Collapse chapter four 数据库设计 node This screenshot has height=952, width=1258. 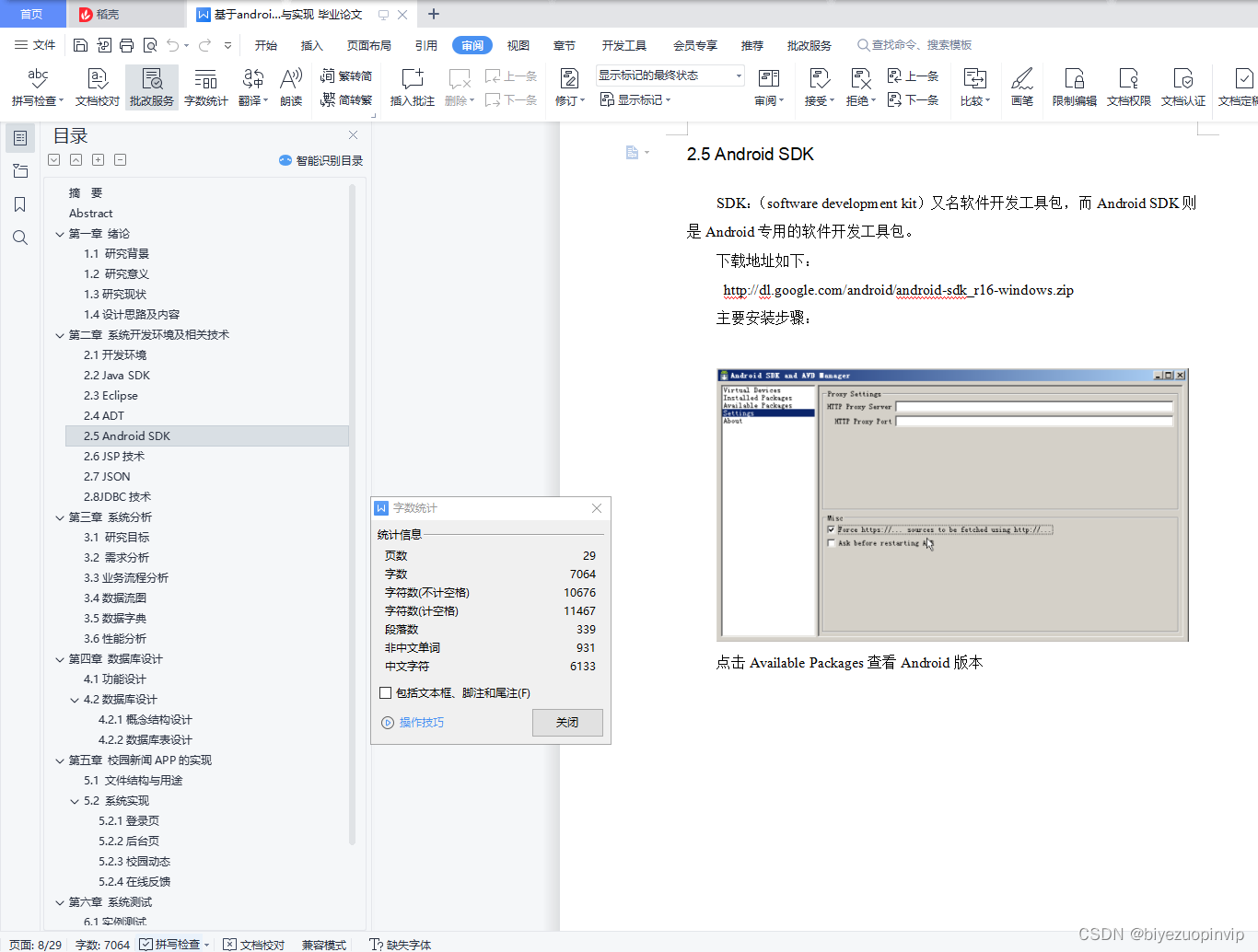pyautogui.click(x=60, y=659)
